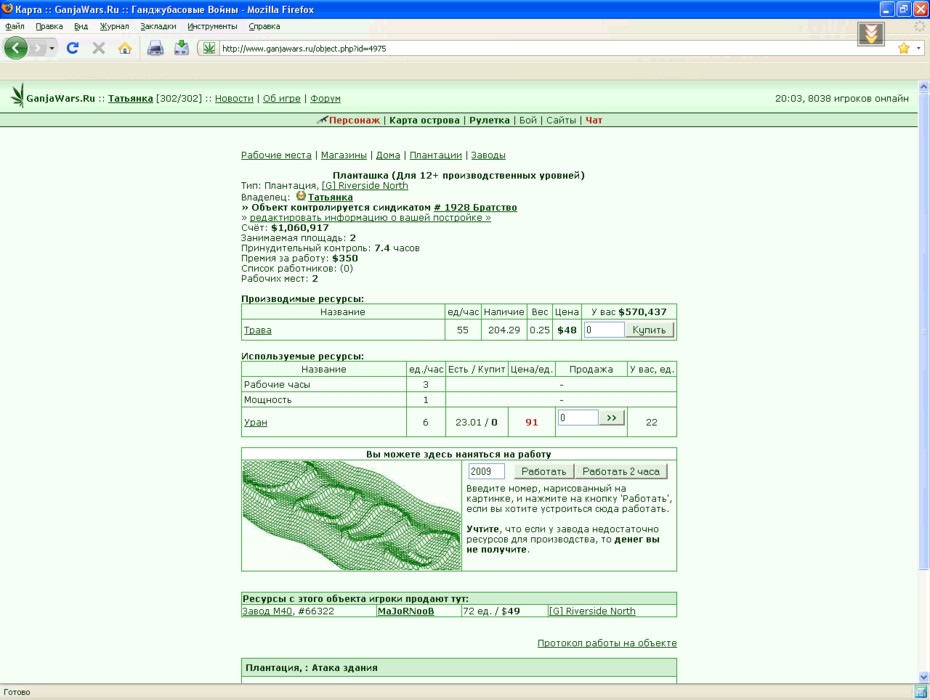Viewport: 930px width, 700px height.
Task: Go to the Home page icon
Action: [x=125, y=48]
